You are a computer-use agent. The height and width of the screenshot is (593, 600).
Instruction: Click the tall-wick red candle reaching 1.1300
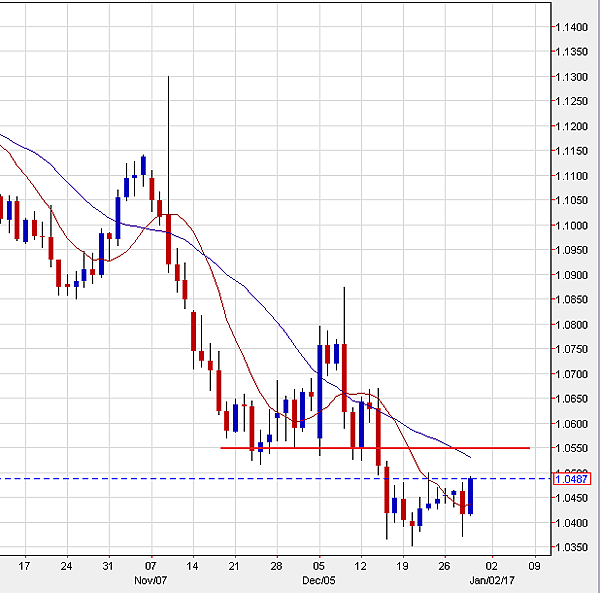[x=168, y=239]
